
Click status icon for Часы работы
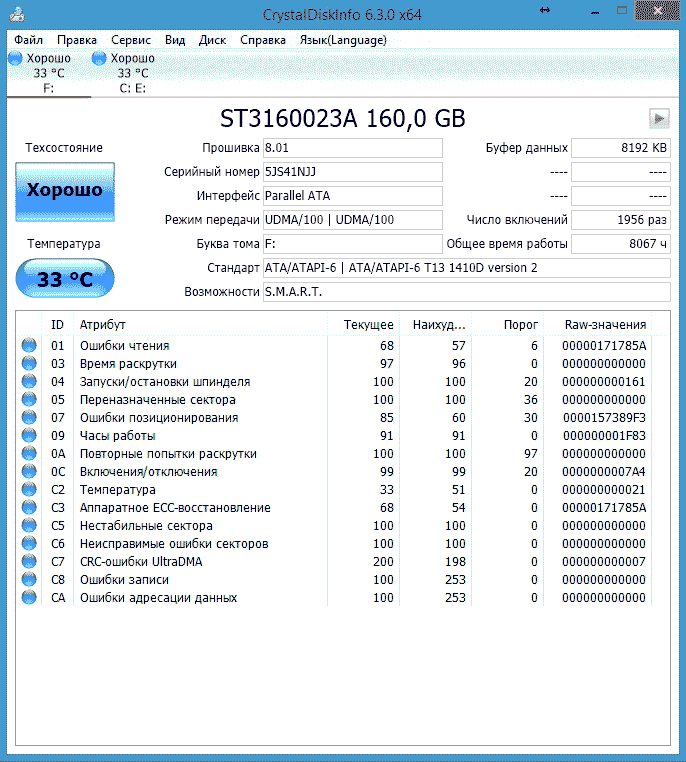point(29,435)
